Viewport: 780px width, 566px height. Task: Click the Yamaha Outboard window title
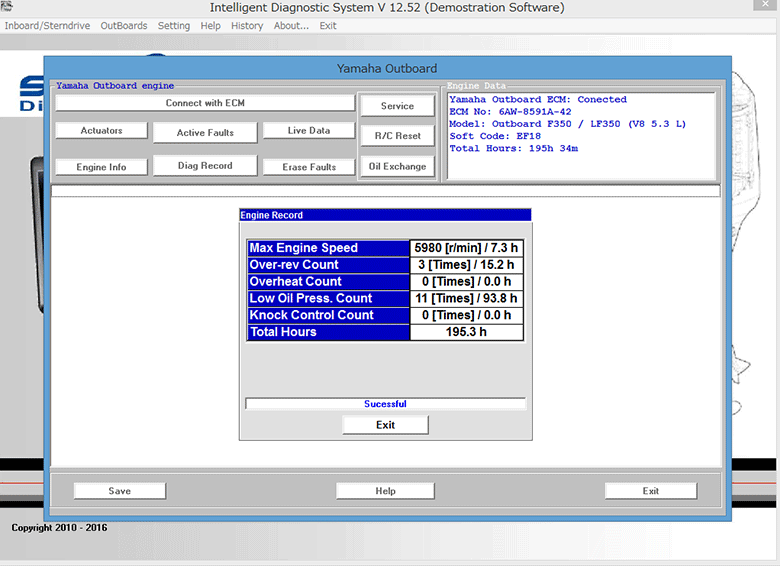pos(387,69)
